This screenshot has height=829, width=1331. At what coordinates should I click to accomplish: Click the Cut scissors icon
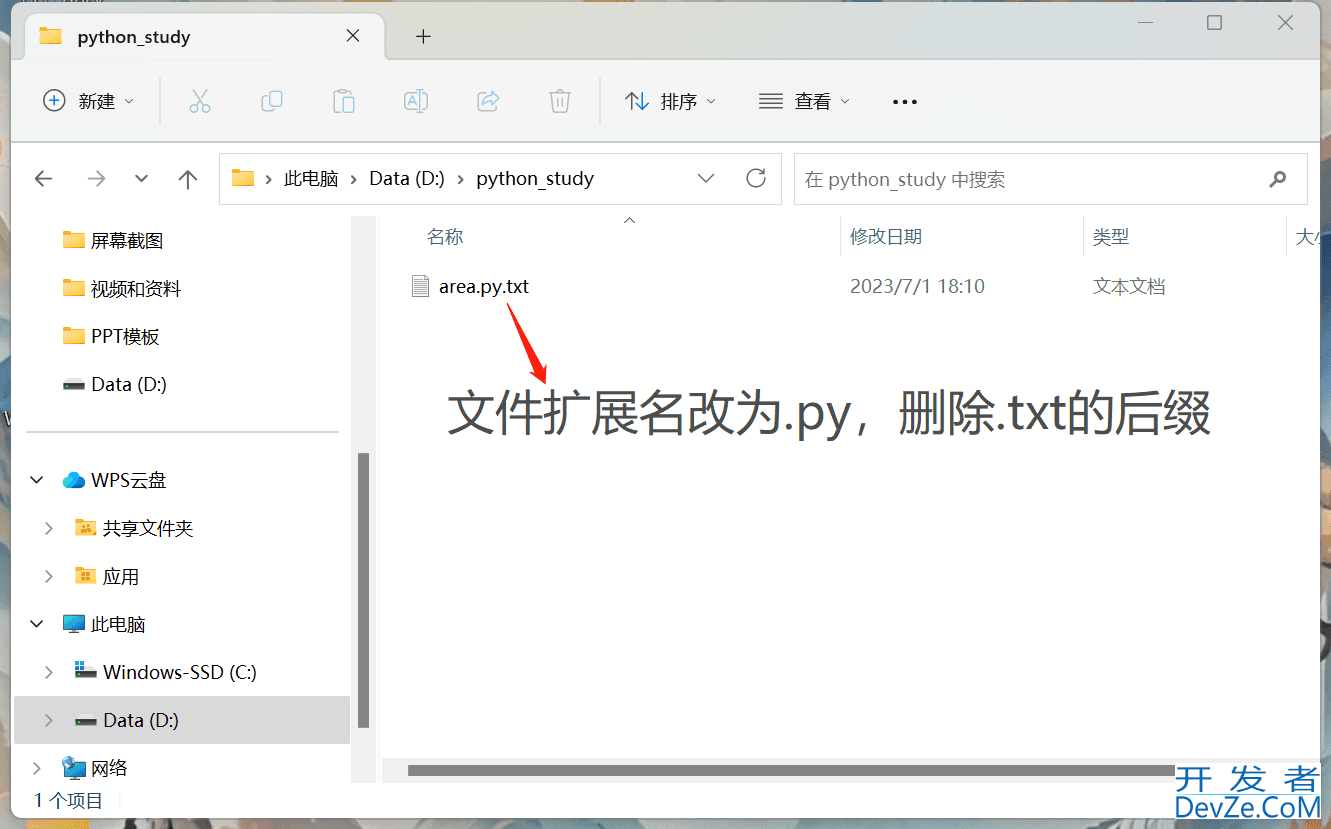coord(200,101)
